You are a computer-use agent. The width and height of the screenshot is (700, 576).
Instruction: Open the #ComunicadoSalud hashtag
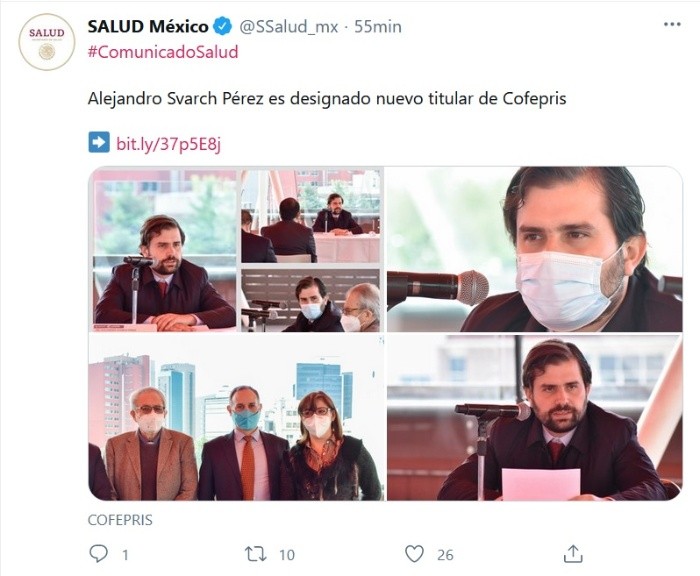[163, 52]
